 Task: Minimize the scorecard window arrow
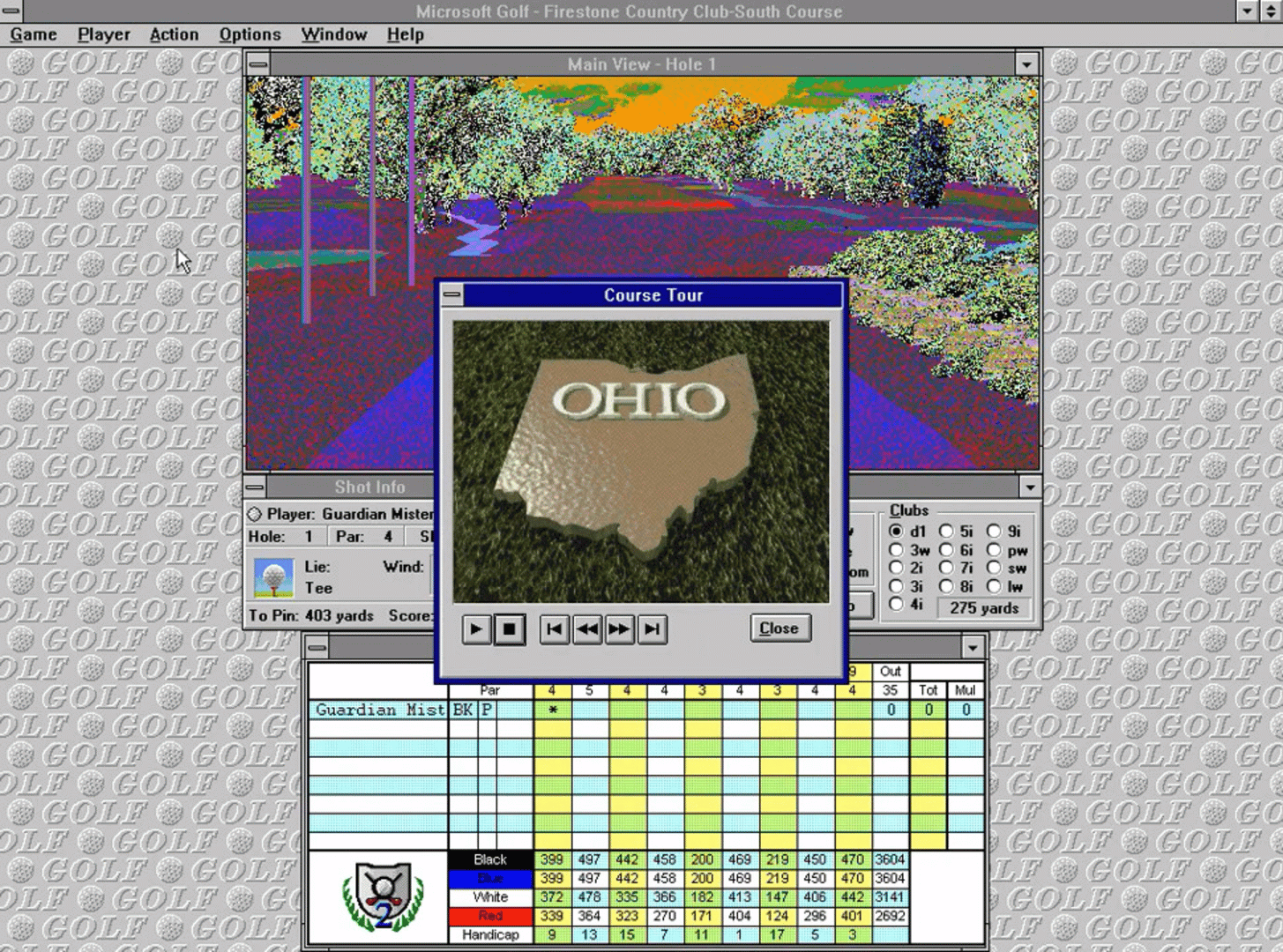[x=973, y=648]
